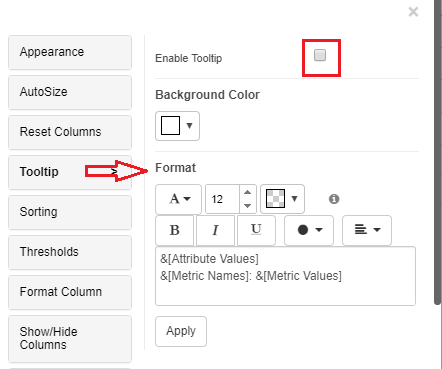Click the info icon near Format
Viewport: 442px width, 369px height.
tap(334, 199)
